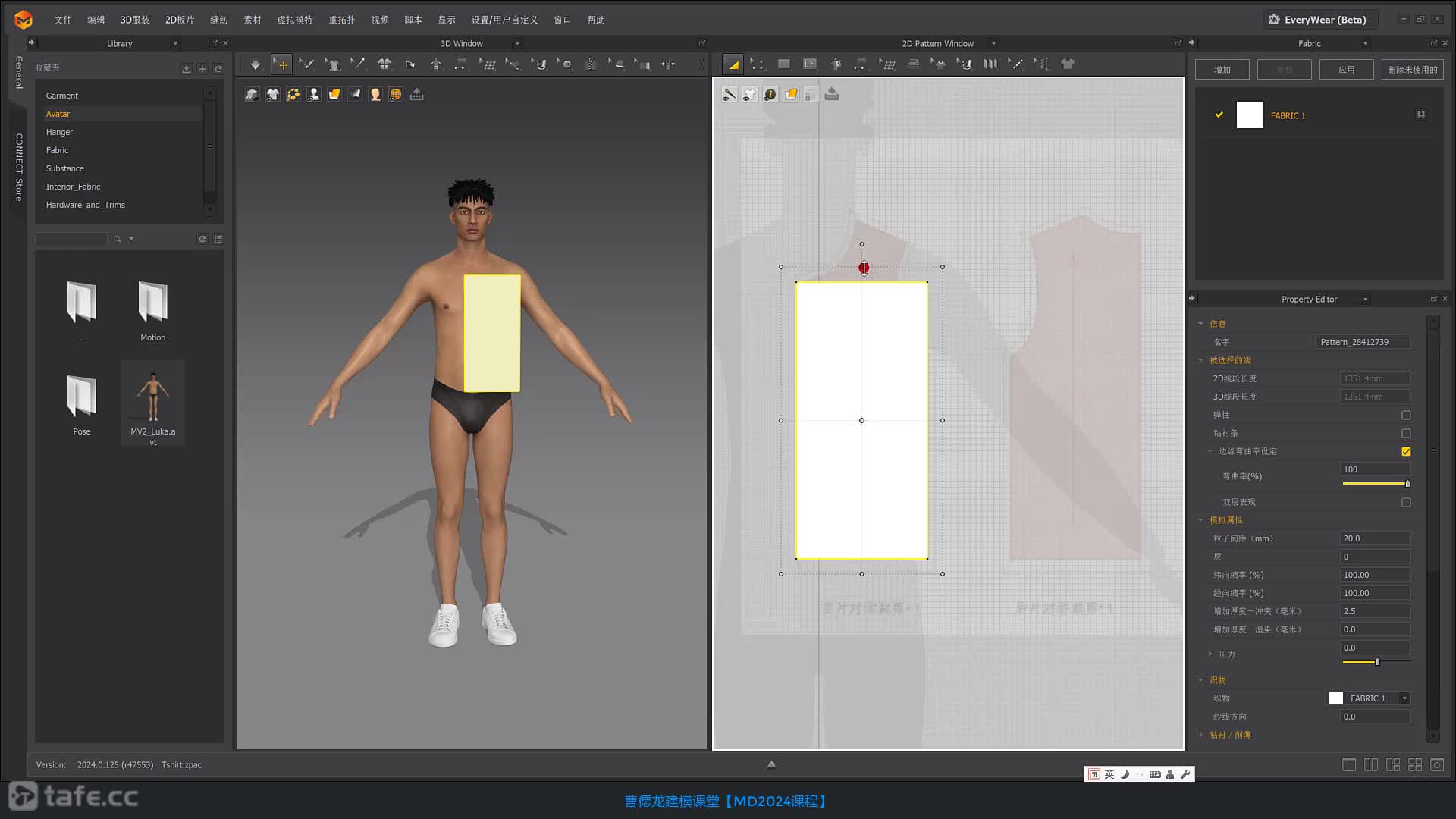Open the 缝纫 menu
The width and height of the screenshot is (1456, 819).
tap(219, 20)
